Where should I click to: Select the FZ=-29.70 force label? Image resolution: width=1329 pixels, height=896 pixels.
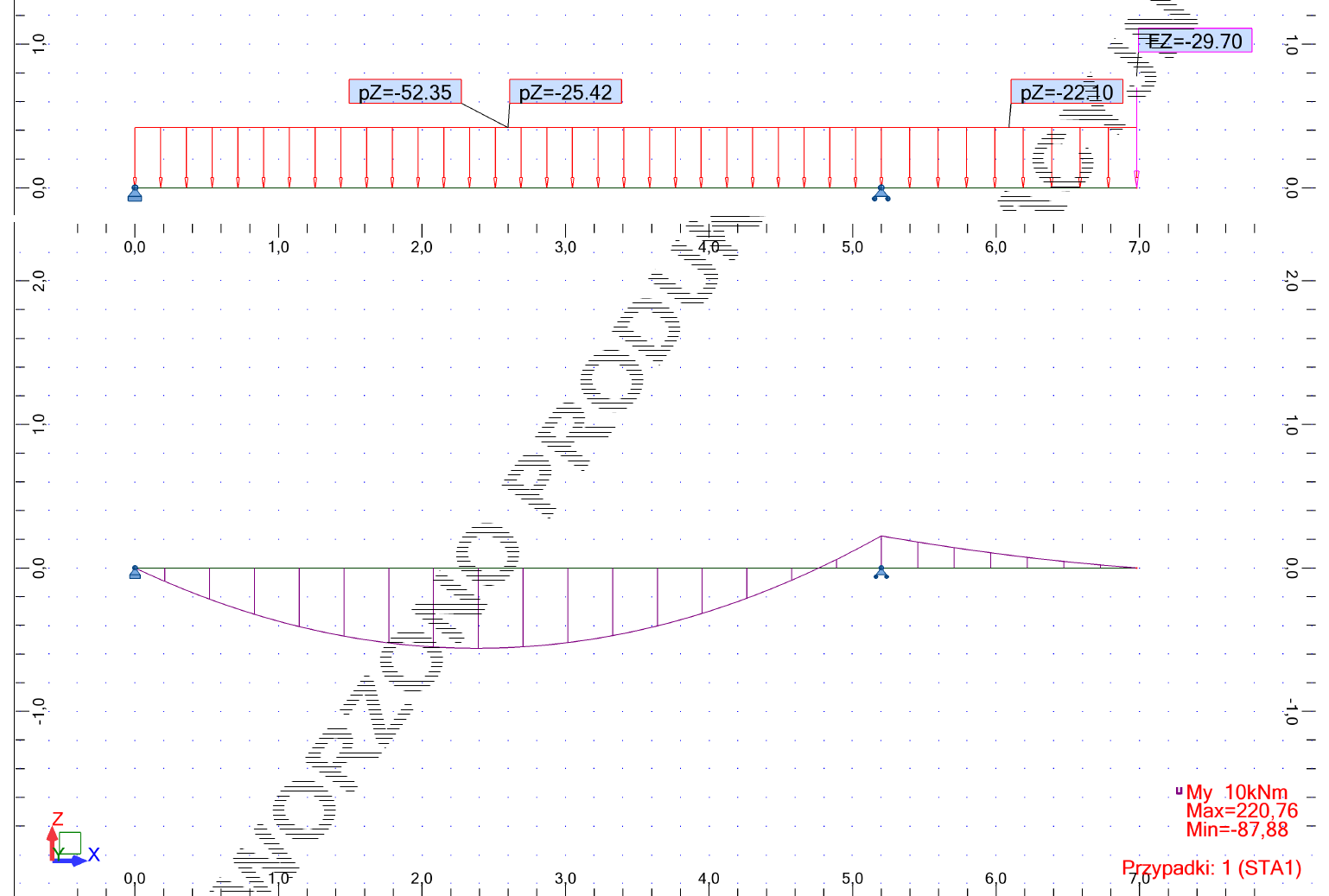[1194, 41]
